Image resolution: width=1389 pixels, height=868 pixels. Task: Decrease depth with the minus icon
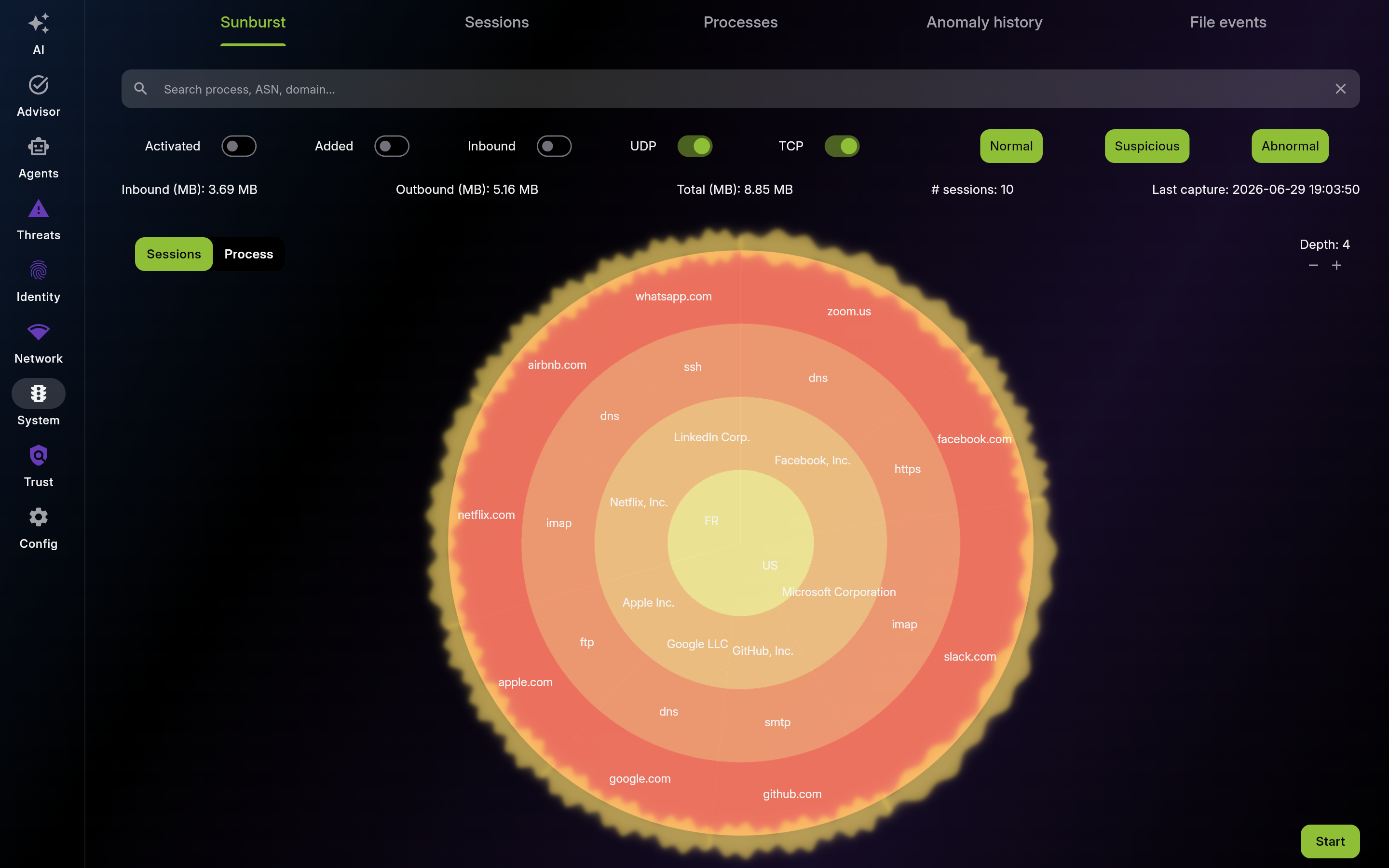click(1313, 265)
